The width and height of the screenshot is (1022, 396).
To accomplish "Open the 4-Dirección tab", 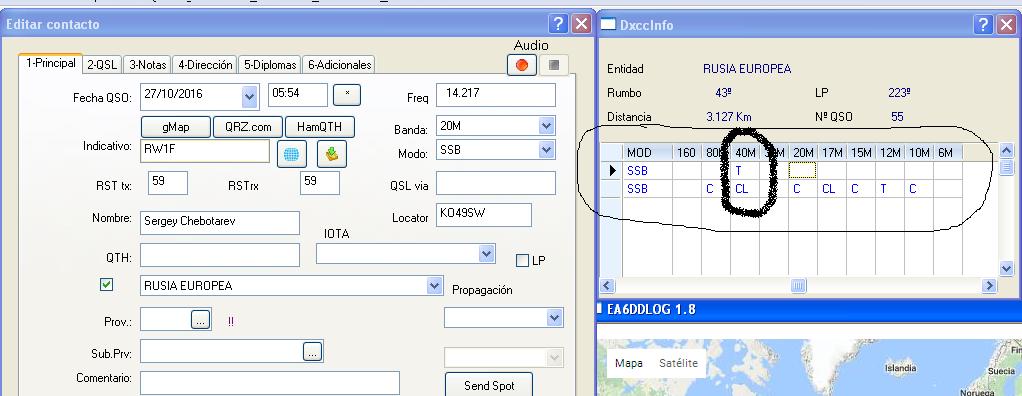I will [x=205, y=64].
